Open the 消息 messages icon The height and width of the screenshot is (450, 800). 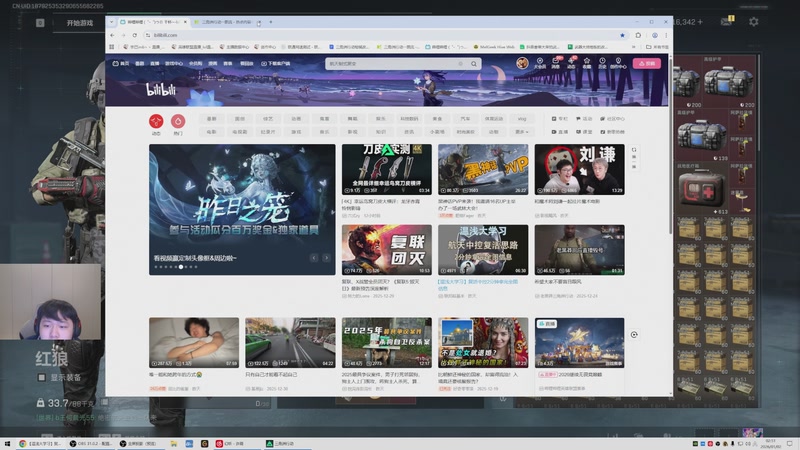[x=556, y=63]
